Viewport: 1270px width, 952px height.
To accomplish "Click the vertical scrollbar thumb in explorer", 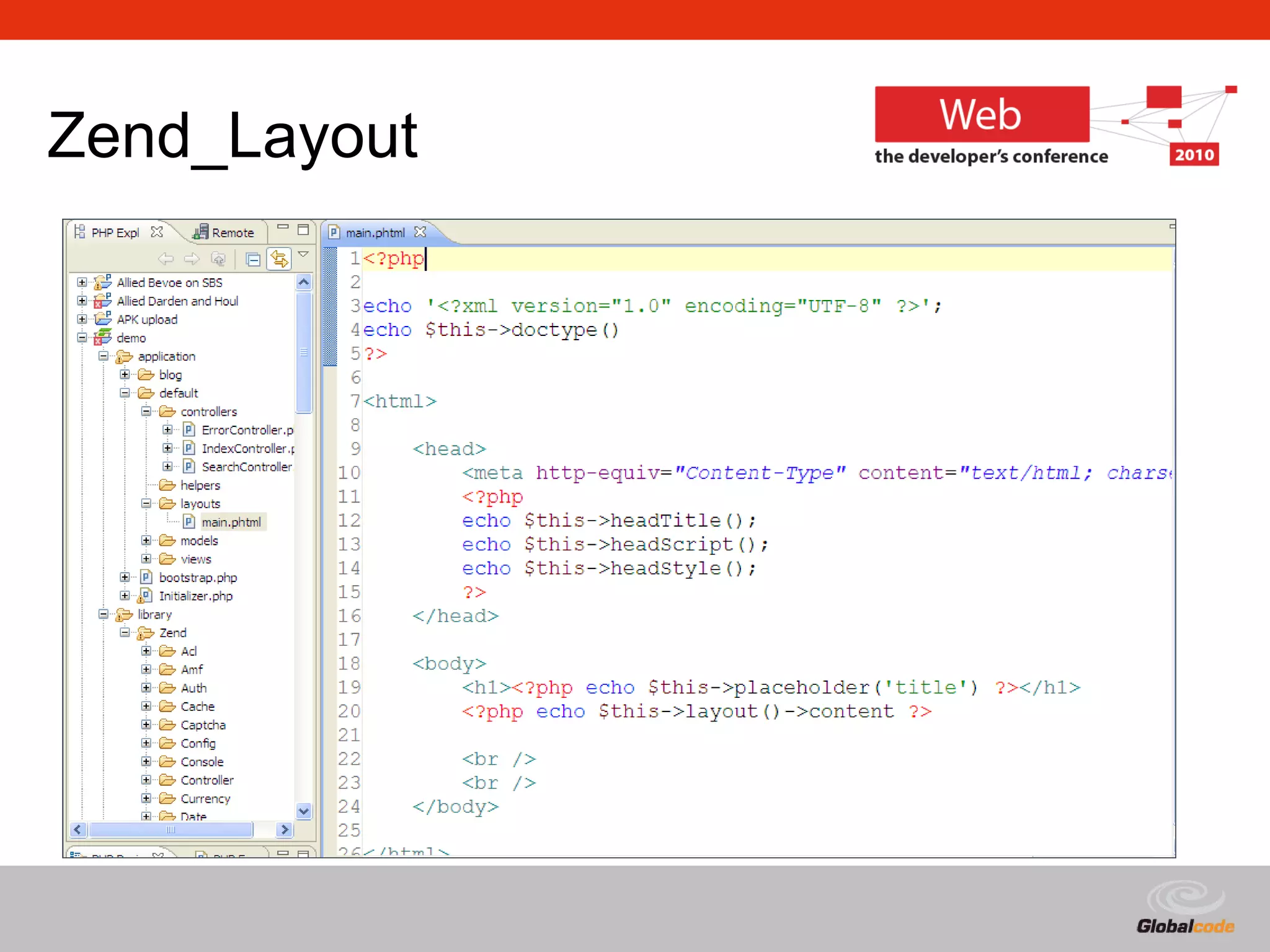I will (x=304, y=352).
